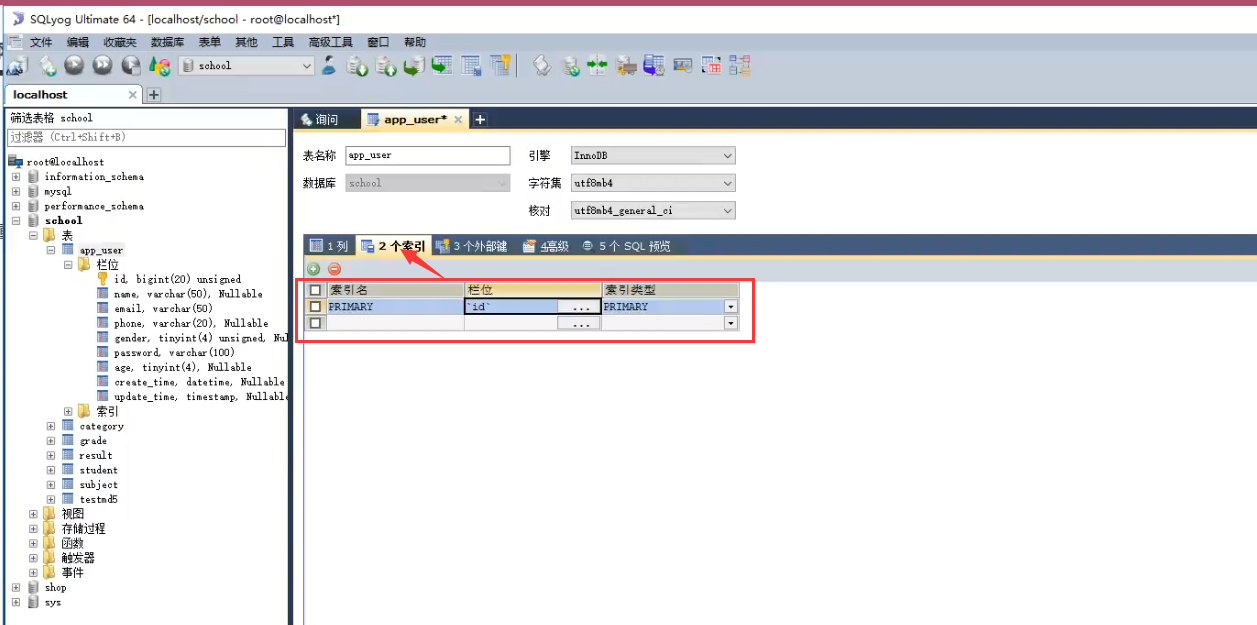Expand the 视图 folder
Viewport: 1257px width, 625px height.
33,514
